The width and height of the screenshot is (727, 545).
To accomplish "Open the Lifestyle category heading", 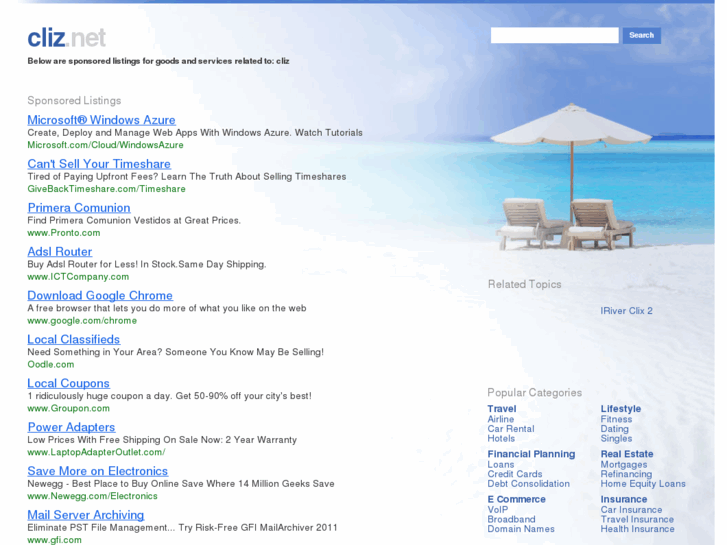I will (621, 409).
